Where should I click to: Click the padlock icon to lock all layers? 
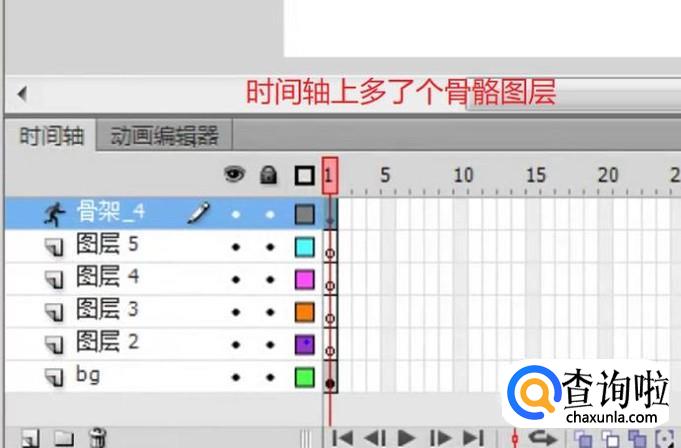[268, 176]
